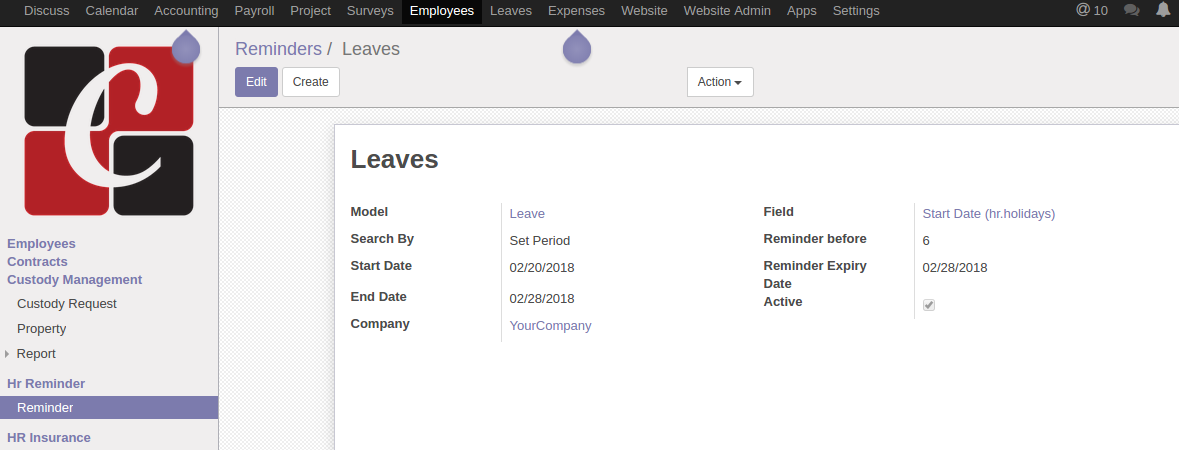Open the Property sidebar item
Viewport: 1179px width, 450px height.
42,329
